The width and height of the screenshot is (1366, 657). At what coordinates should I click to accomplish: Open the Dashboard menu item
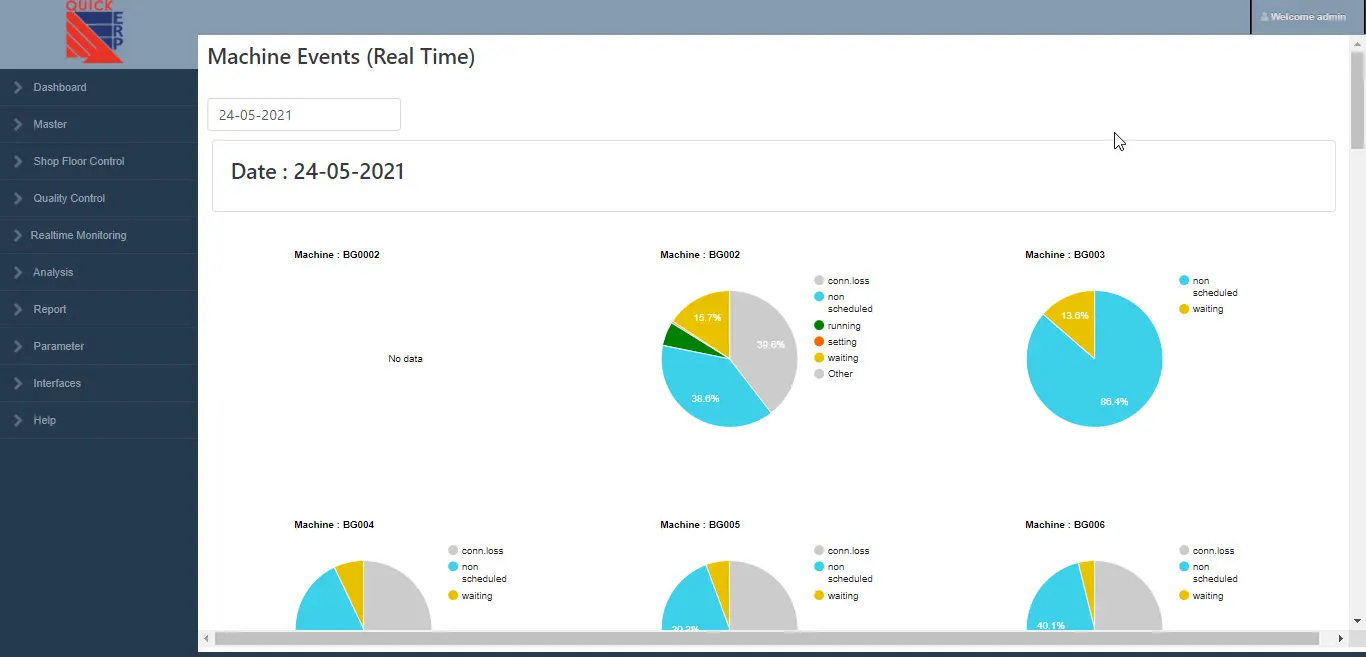pyautogui.click(x=99, y=87)
